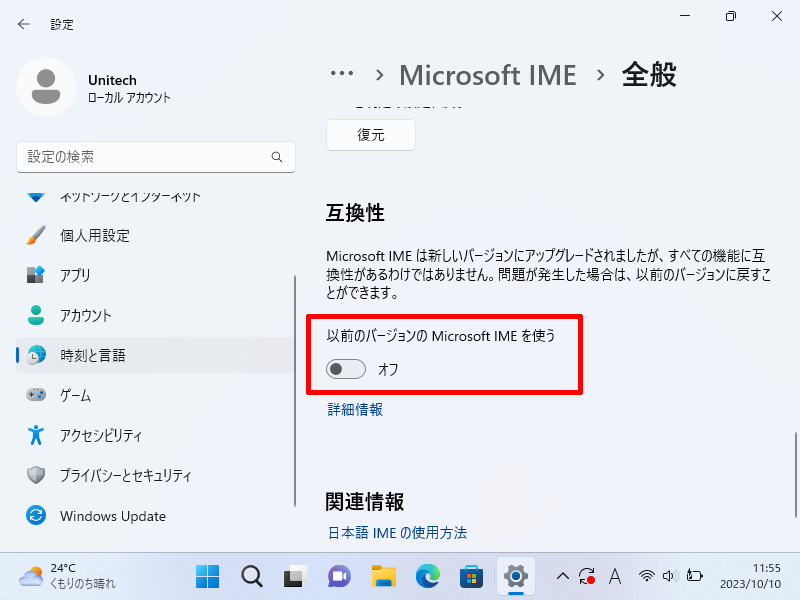Open 日本語 IME の使用方法 link

[x=397, y=533]
